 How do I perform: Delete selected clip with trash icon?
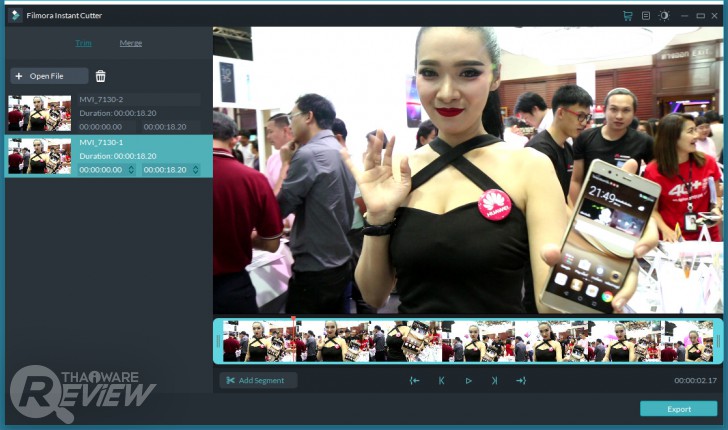[101, 76]
